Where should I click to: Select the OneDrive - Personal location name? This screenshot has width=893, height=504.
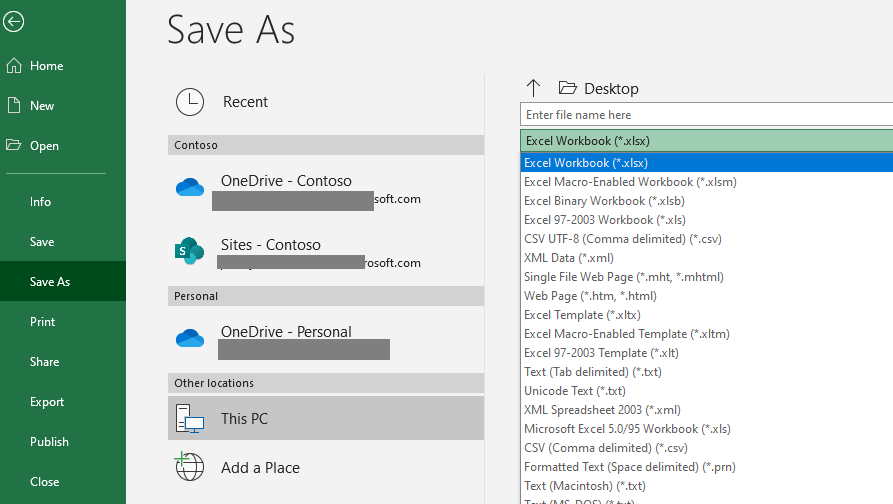(x=286, y=331)
